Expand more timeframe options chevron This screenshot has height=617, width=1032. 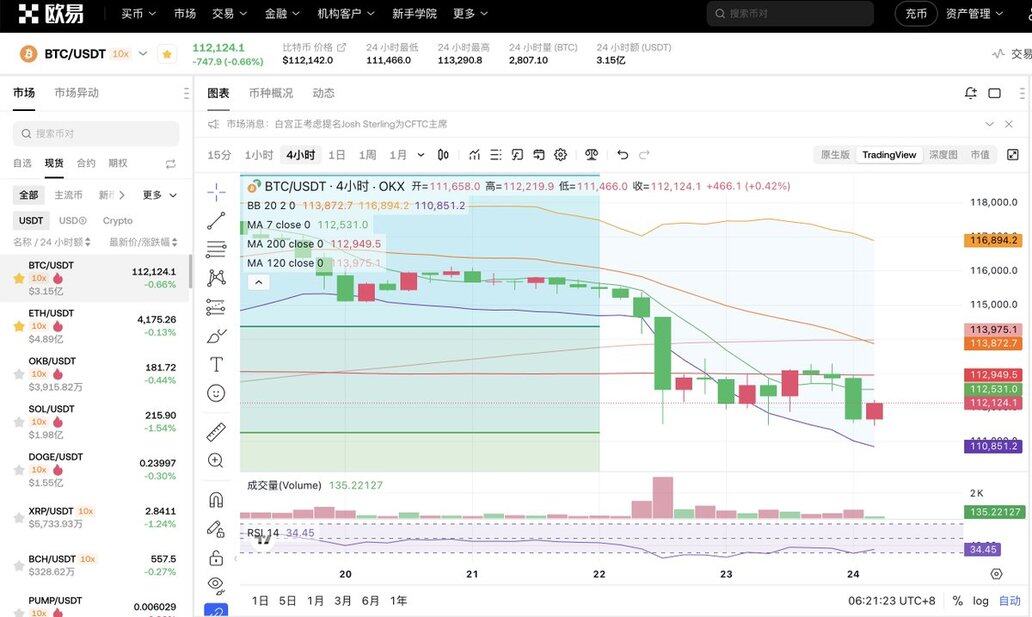coord(421,155)
